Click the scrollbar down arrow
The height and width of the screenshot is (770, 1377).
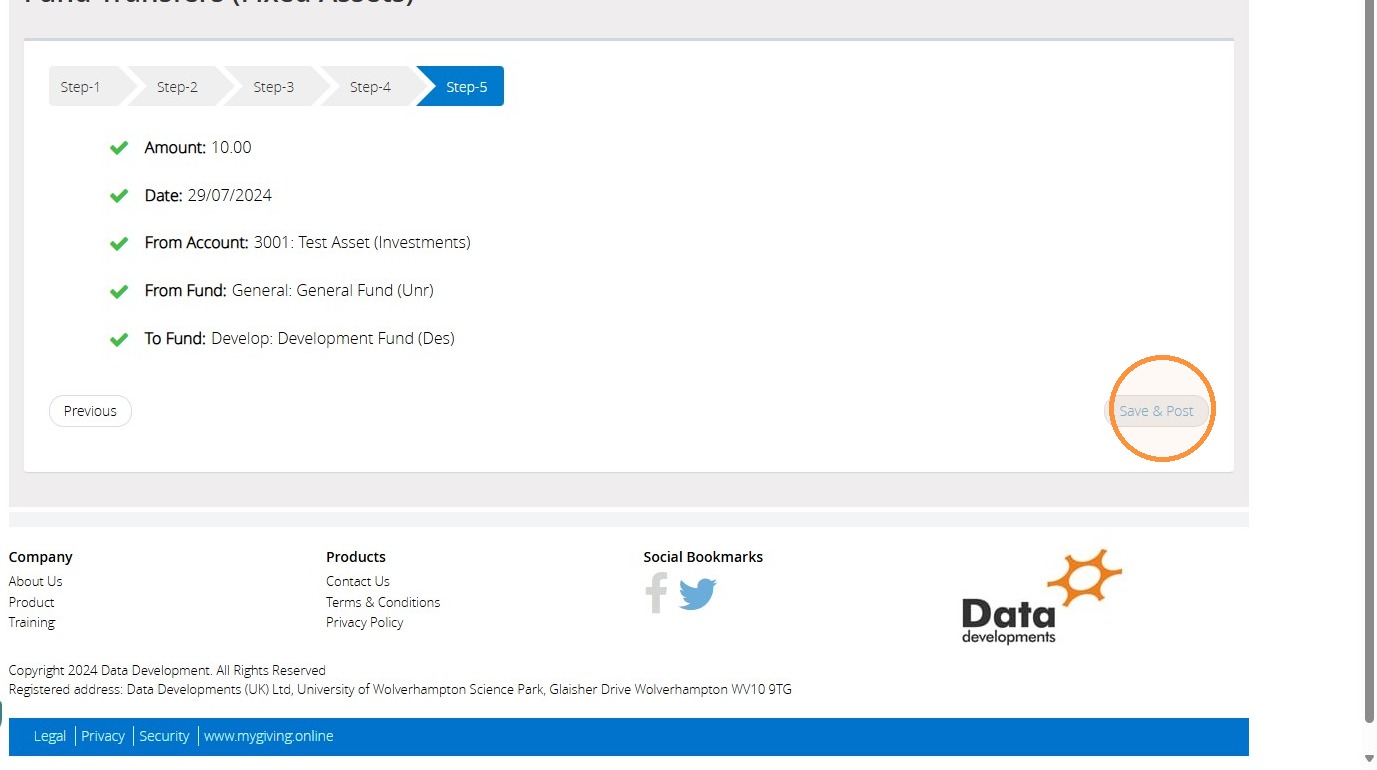(x=1369, y=759)
